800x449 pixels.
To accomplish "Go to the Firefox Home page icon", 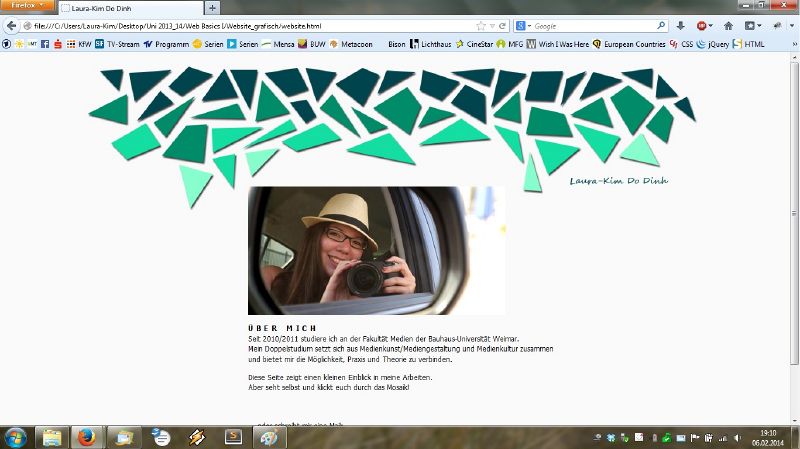I will [x=728, y=26].
